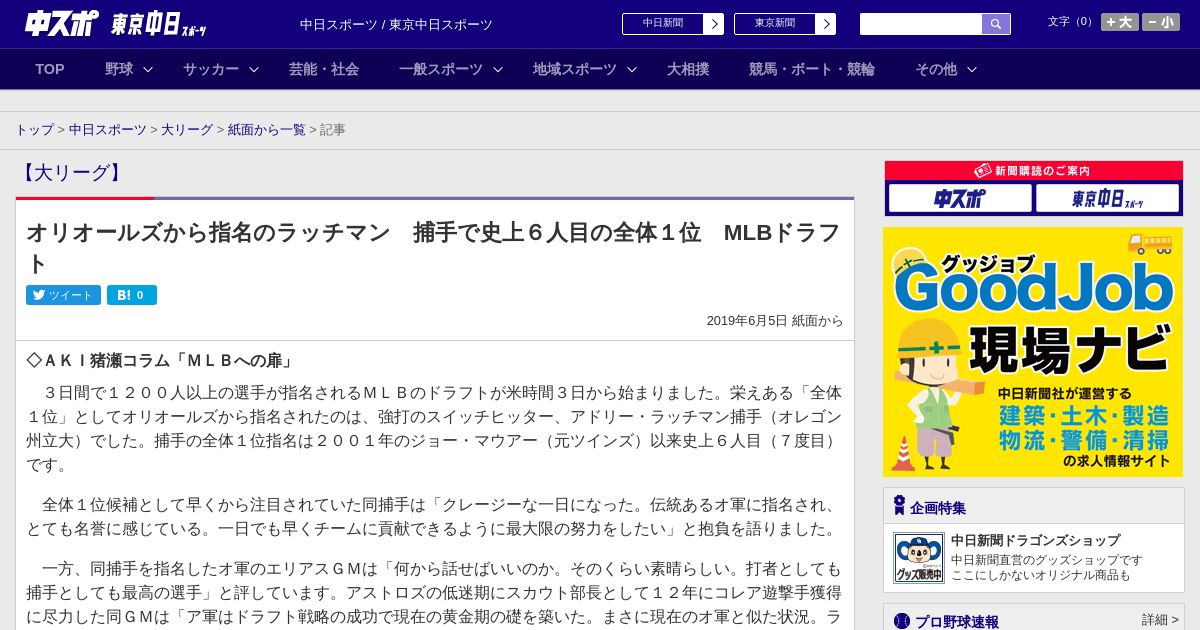Click the 中スポ logo in header
The height and width of the screenshot is (630, 1200).
tap(61, 23)
